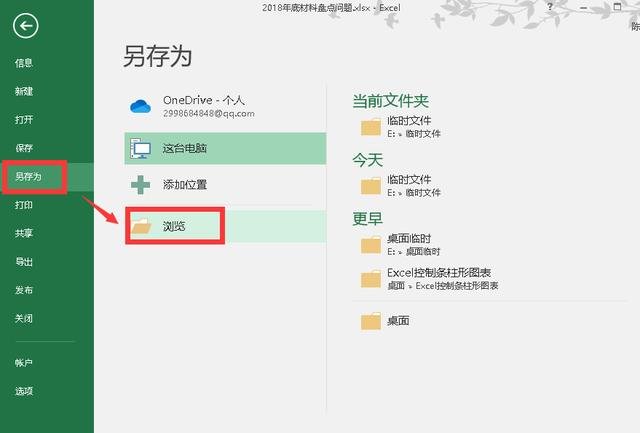
Task: Click the back arrow circle icon
Action: point(26,26)
